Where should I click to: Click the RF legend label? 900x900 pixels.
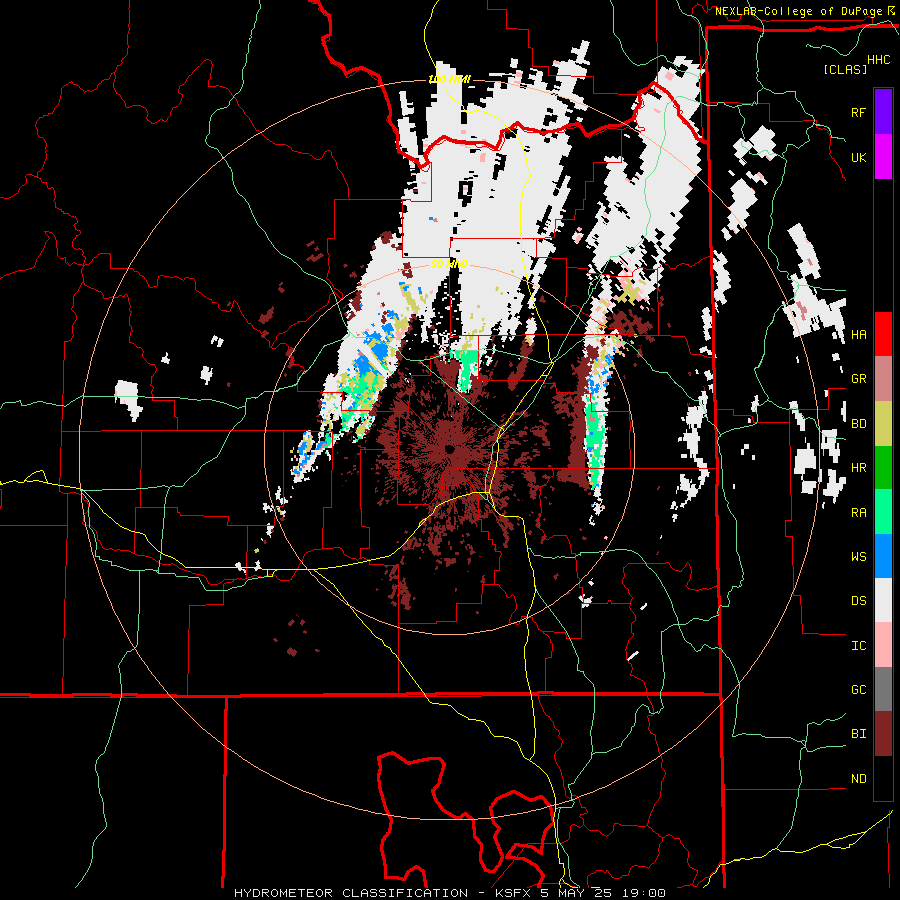858,112
